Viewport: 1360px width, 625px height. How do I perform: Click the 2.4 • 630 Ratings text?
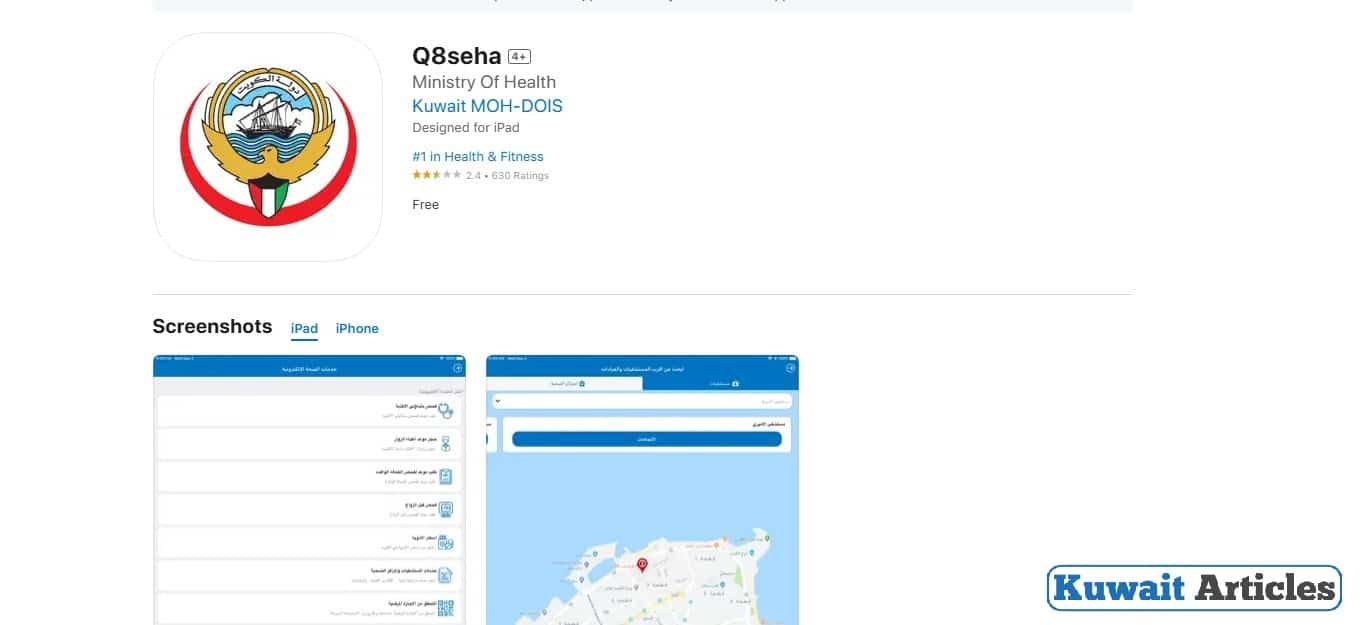point(507,175)
